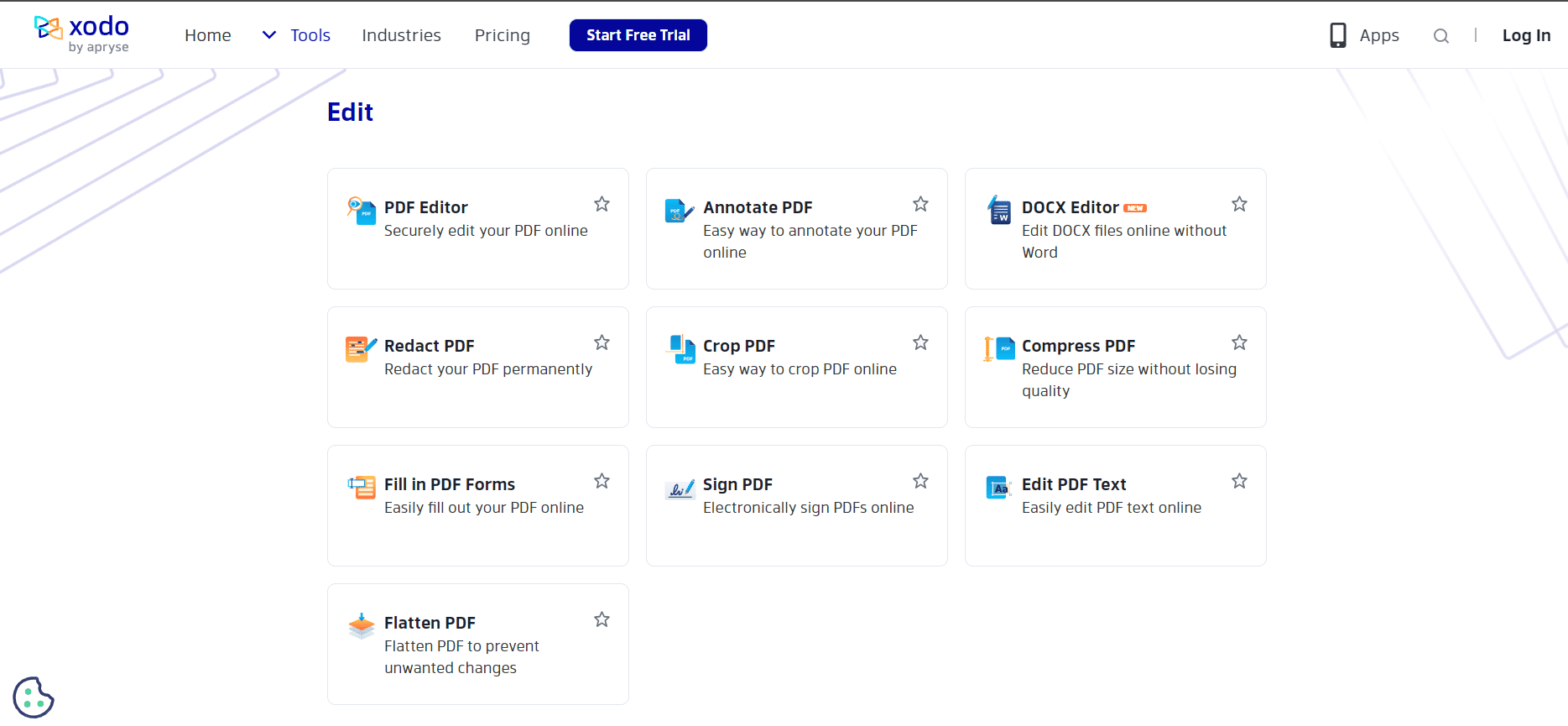Click the Edit section heading
Viewport: 1568px width, 726px height.
tap(350, 112)
